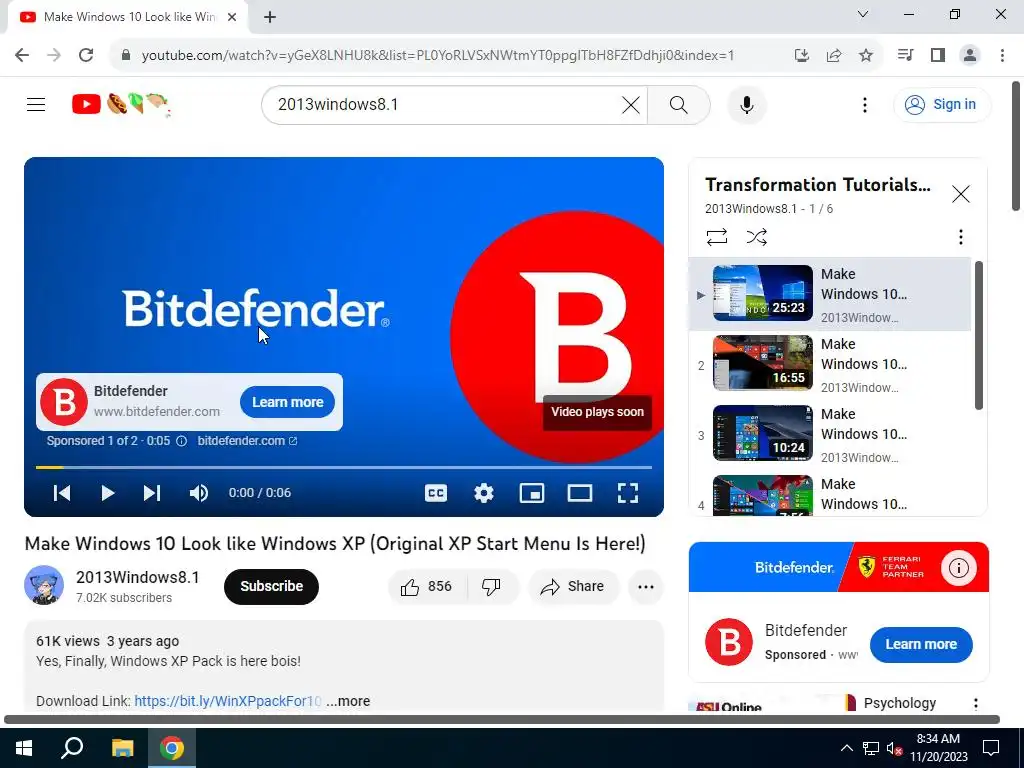Show ad info icon beside Sponsored text
Image resolution: width=1024 pixels, height=768 pixels.
point(182,441)
